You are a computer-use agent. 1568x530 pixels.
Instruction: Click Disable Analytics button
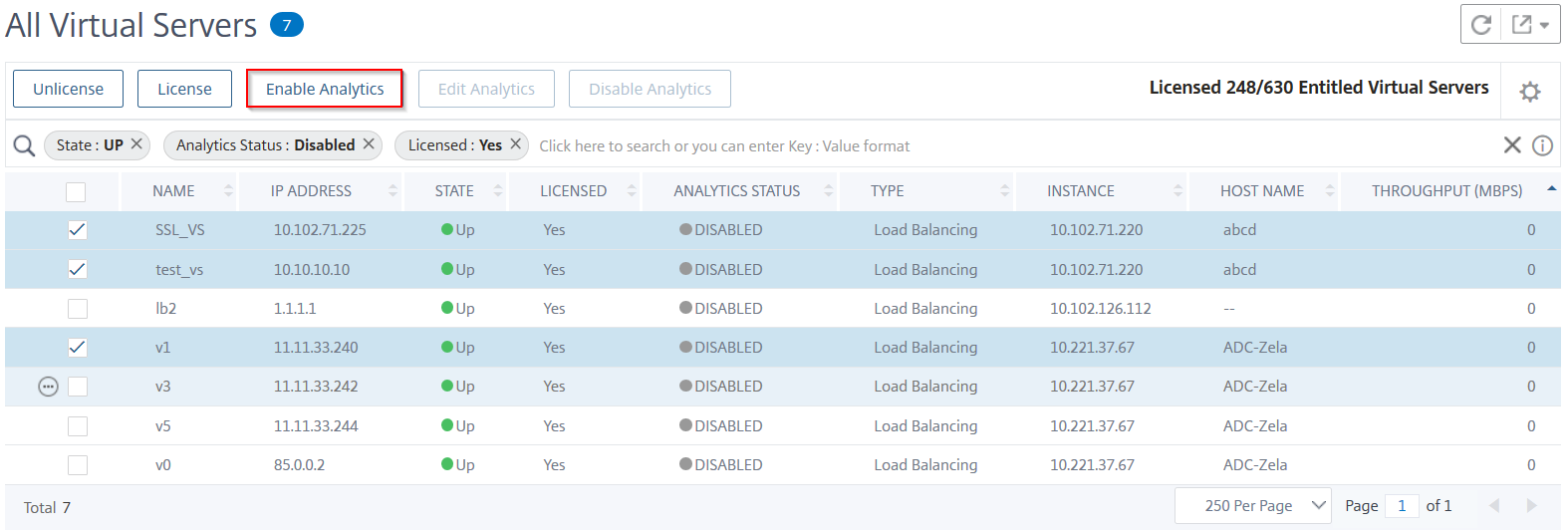click(x=650, y=89)
